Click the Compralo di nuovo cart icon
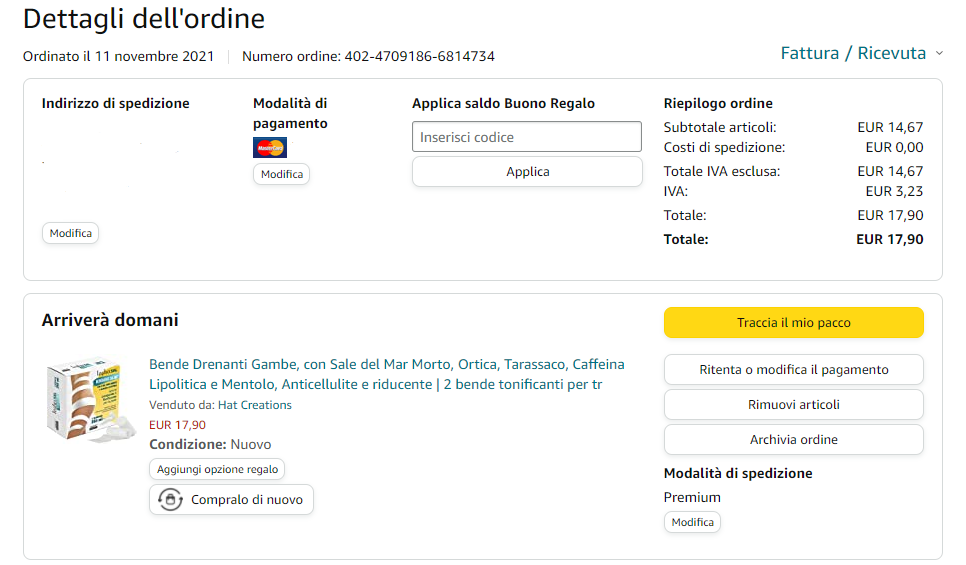This screenshot has height=565, width=966. 171,500
